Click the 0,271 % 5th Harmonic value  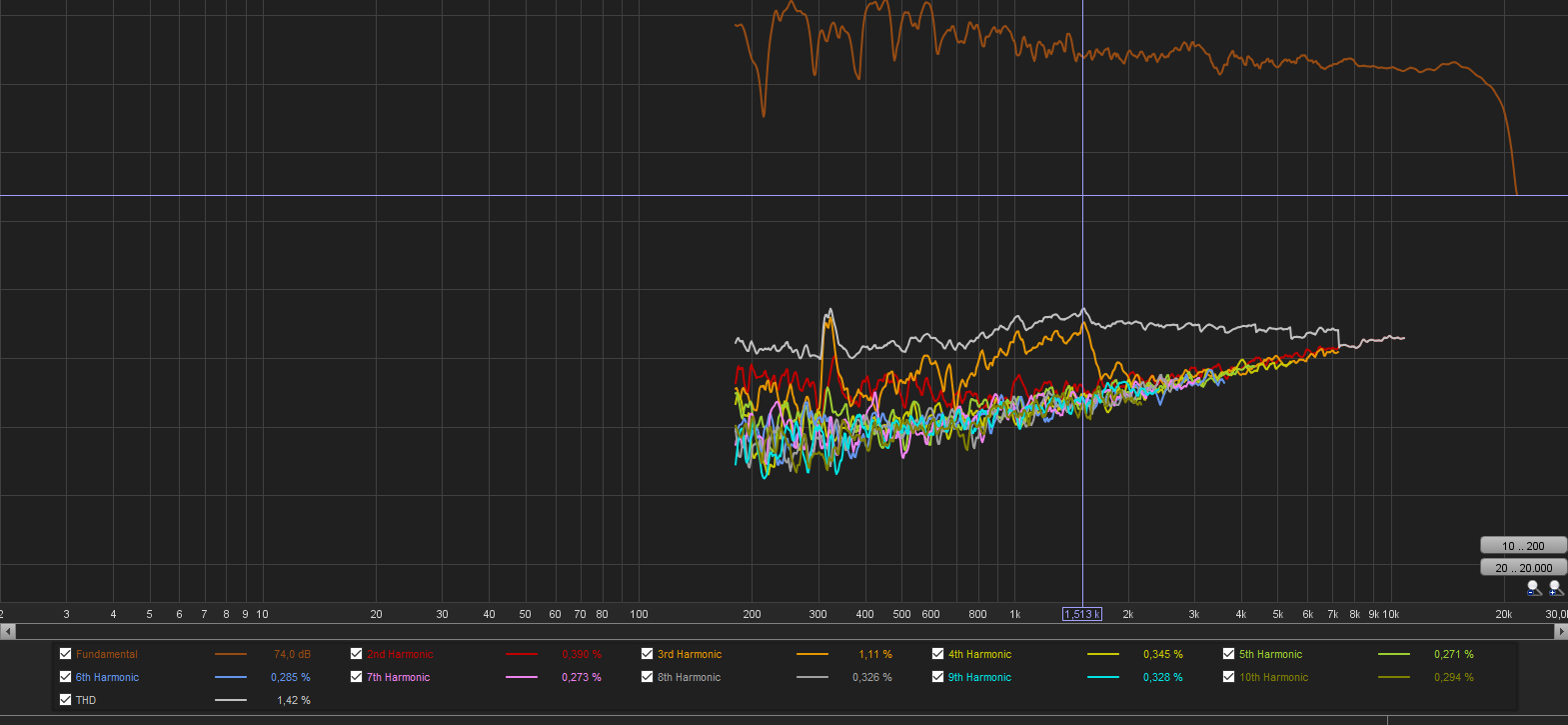point(1454,654)
